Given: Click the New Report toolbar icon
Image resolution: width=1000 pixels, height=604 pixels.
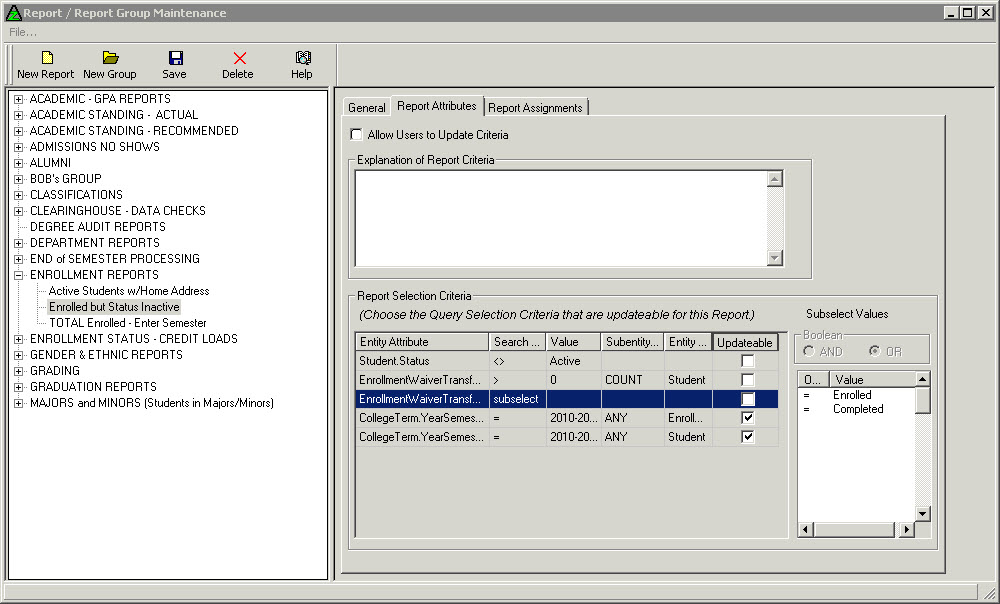Looking at the screenshot, I should (x=46, y=58).
